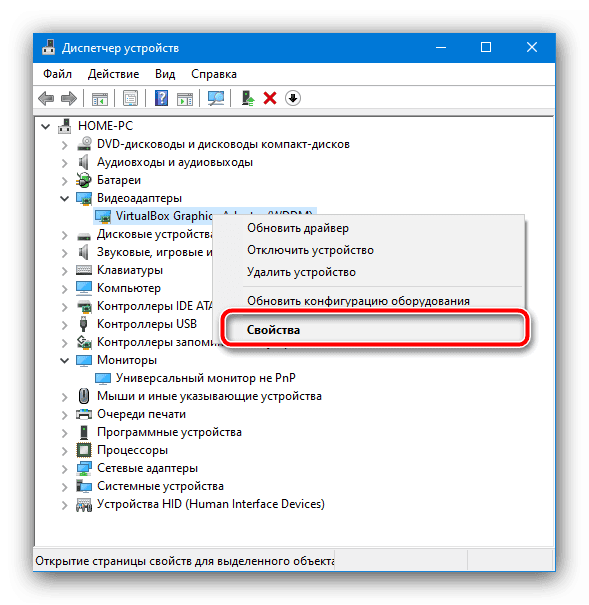Open the blue question mark help icon
The width and height of the screenshot is (589, 605).
161,98
